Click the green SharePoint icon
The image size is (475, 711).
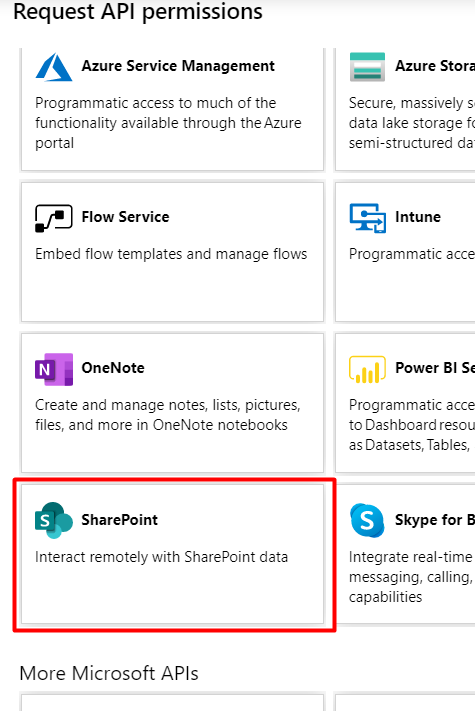pos(53,520)
